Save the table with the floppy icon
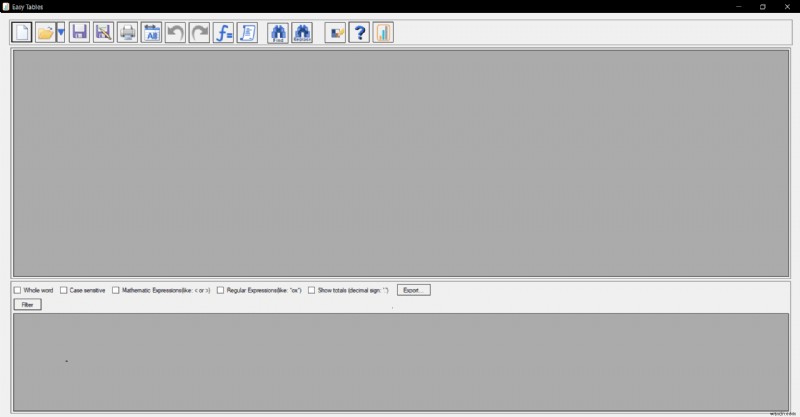Image resolution: width=800 pixels, height=417 pixels. [79, 33]
